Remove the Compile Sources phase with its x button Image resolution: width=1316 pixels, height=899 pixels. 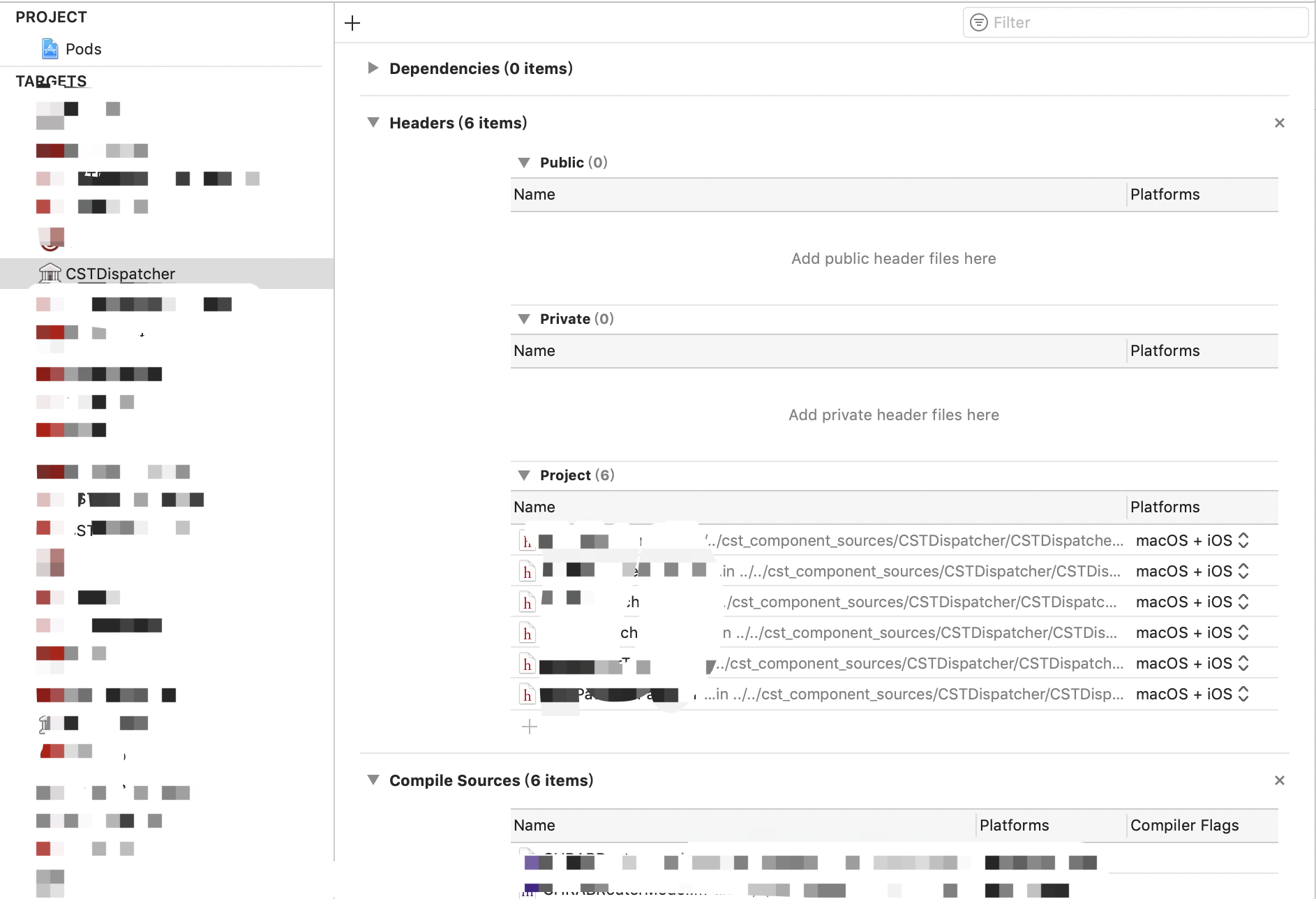(x=1280, y=780)
